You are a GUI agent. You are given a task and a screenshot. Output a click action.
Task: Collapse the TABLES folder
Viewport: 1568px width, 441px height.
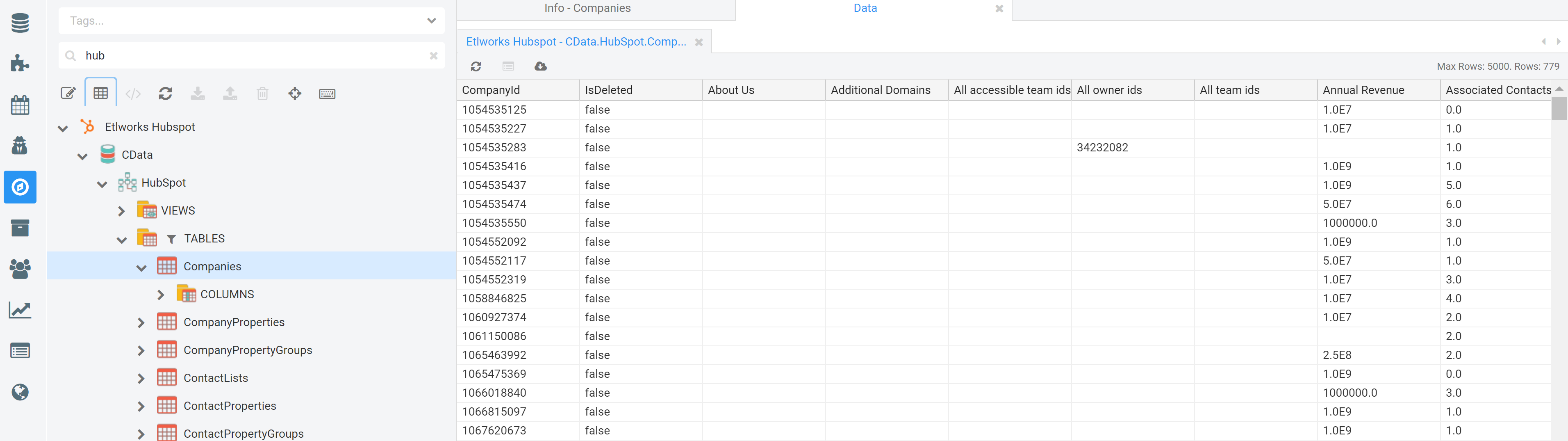(122, 240)
